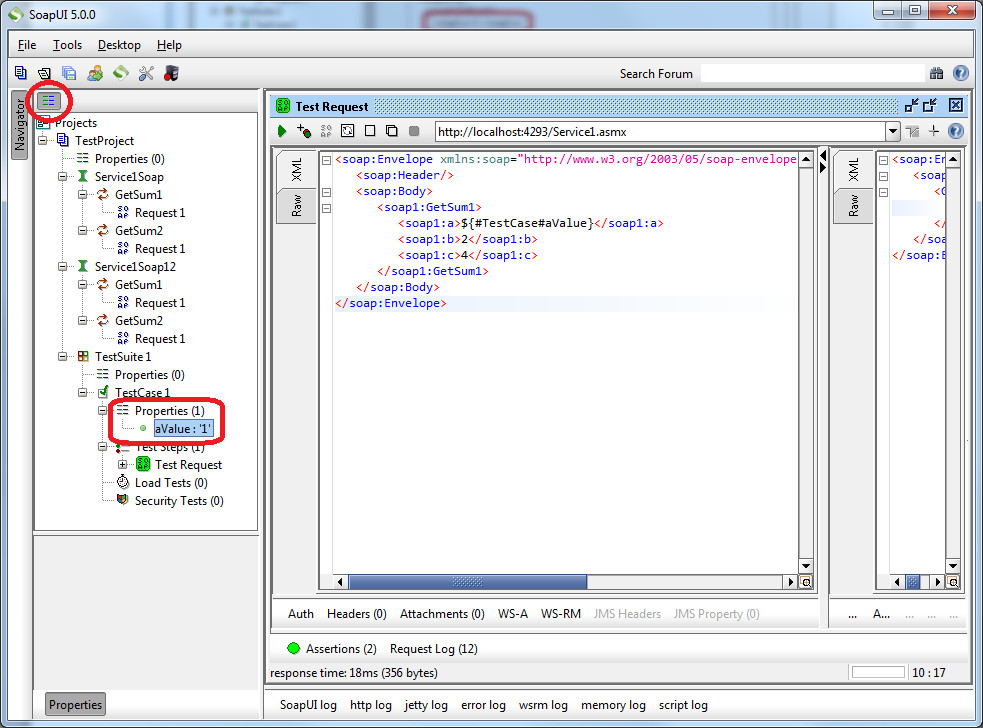This screenshot has height=728, width=983.
Task: Open the forum people icon in toolbar
Action: (x=95, y=73)
